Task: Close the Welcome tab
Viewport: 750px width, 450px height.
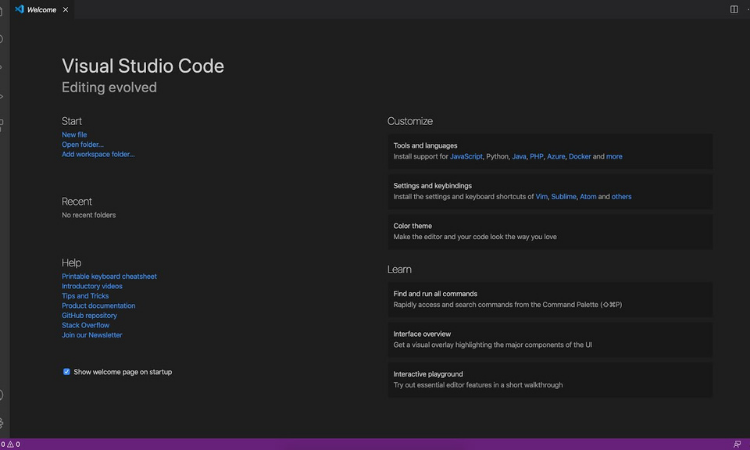Action: (x=66, y=10)
